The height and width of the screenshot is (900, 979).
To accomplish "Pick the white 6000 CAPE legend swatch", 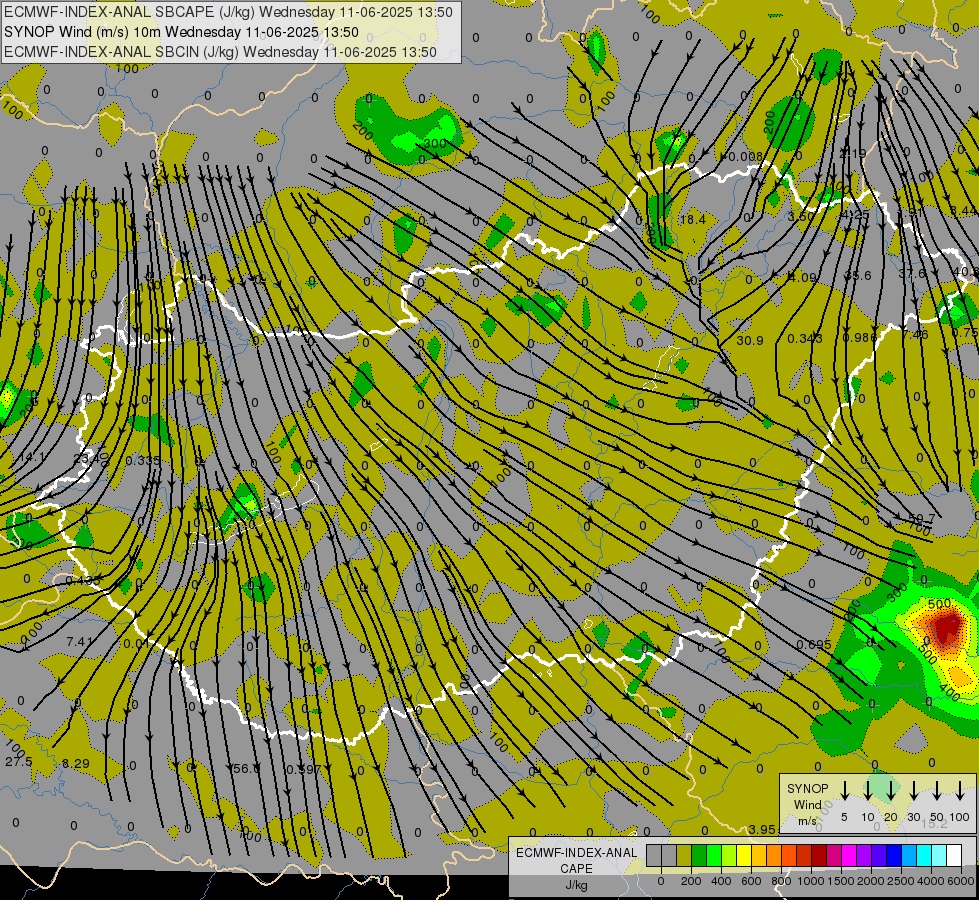I will click(x=953, y=856).
